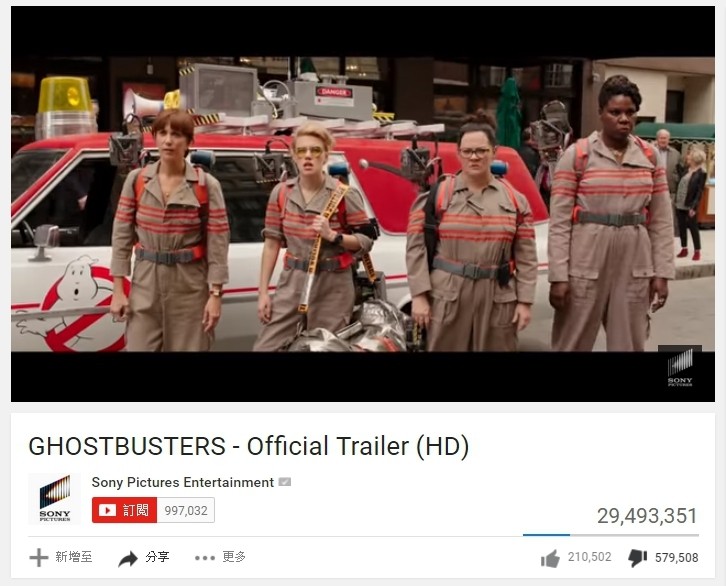Click the video frame to play

point(363,204)
